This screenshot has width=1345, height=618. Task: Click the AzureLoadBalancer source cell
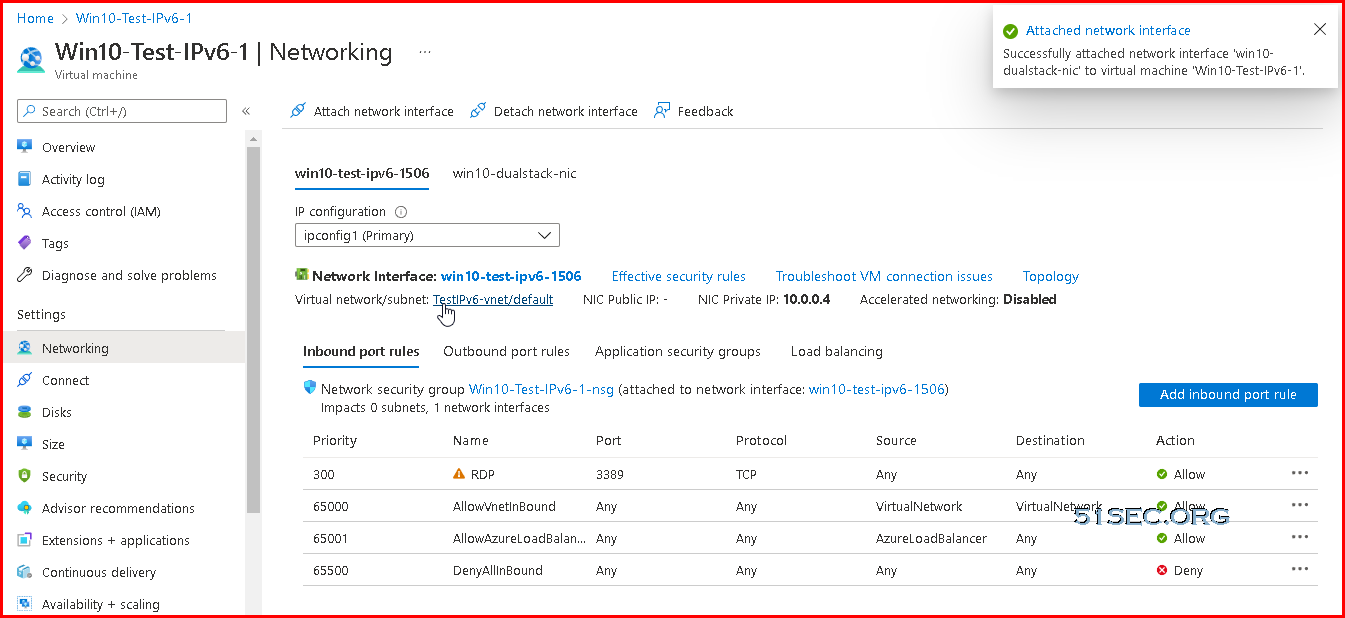[931, 538]
